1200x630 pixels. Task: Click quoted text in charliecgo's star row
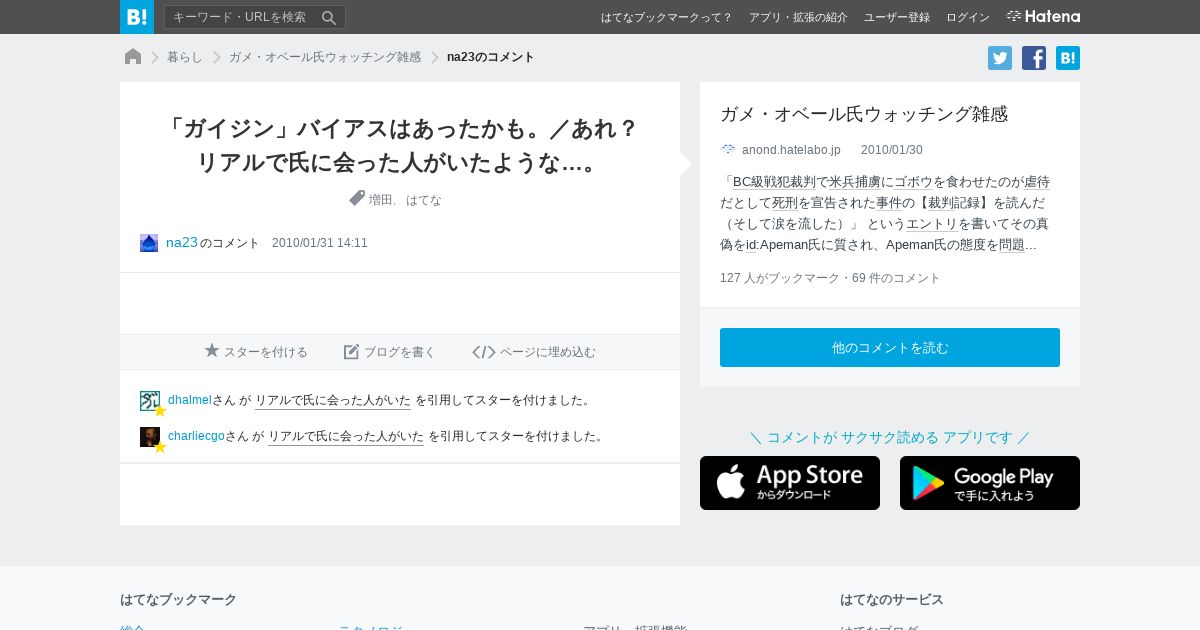click(346, 436)
